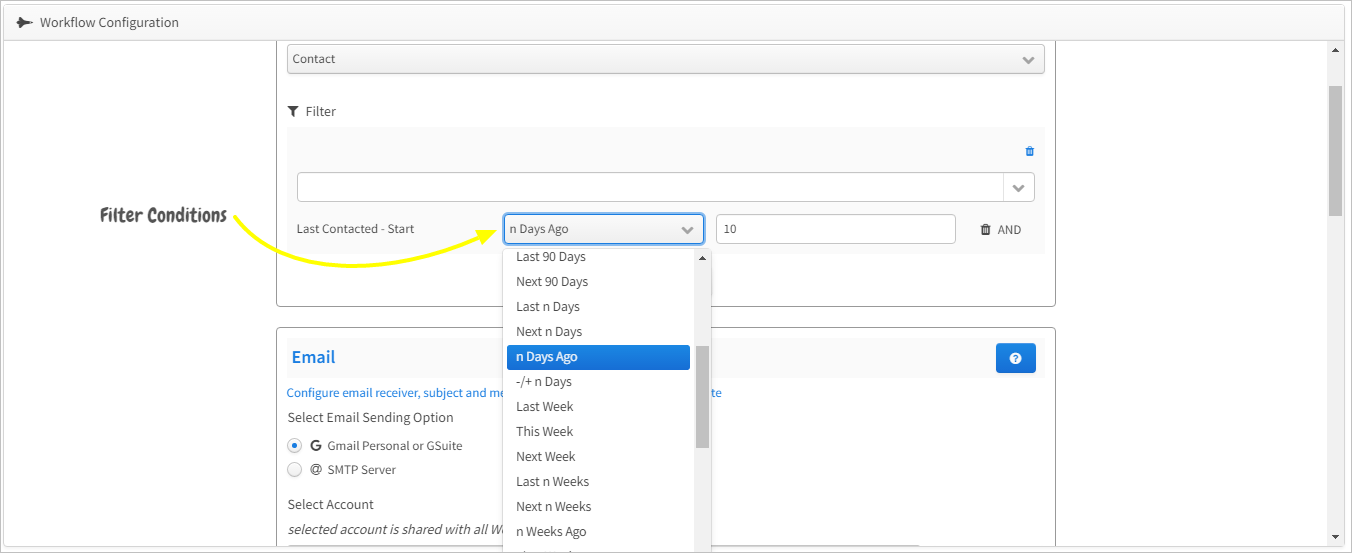Choose Last Week option

pyautogui.click(x=598, y=407)
